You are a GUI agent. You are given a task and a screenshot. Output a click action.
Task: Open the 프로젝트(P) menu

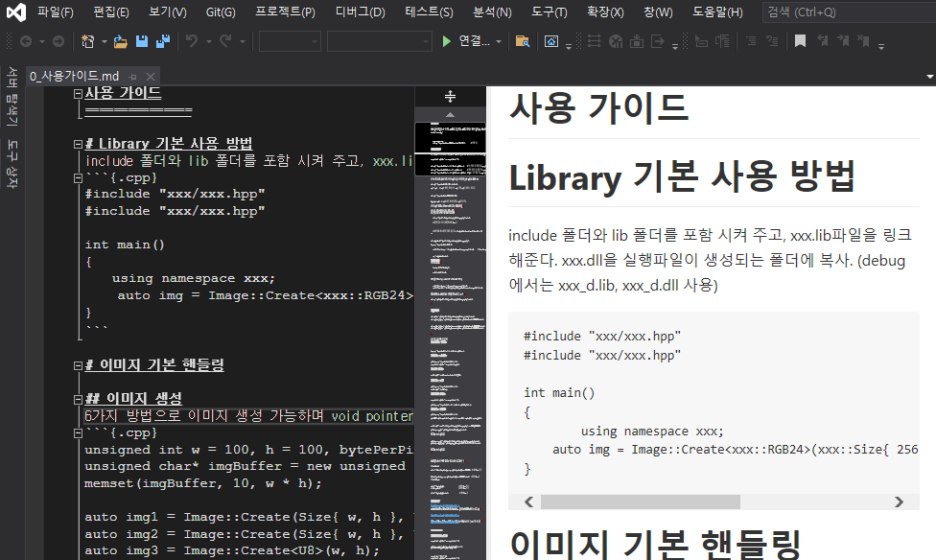coord(285,12)
